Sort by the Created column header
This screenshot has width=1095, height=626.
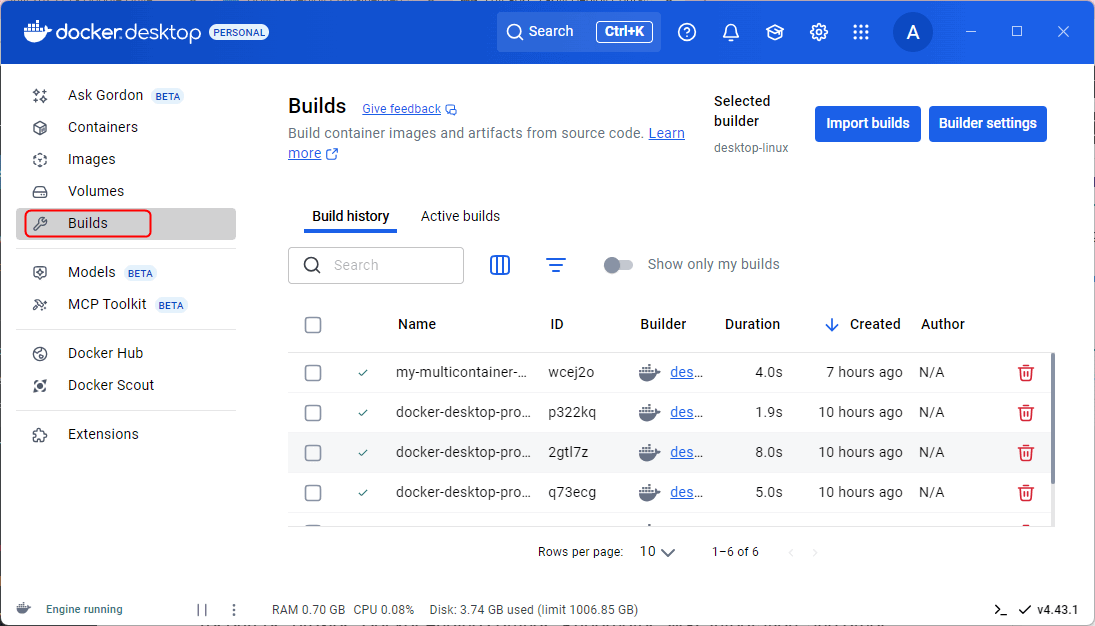point(874,324)
